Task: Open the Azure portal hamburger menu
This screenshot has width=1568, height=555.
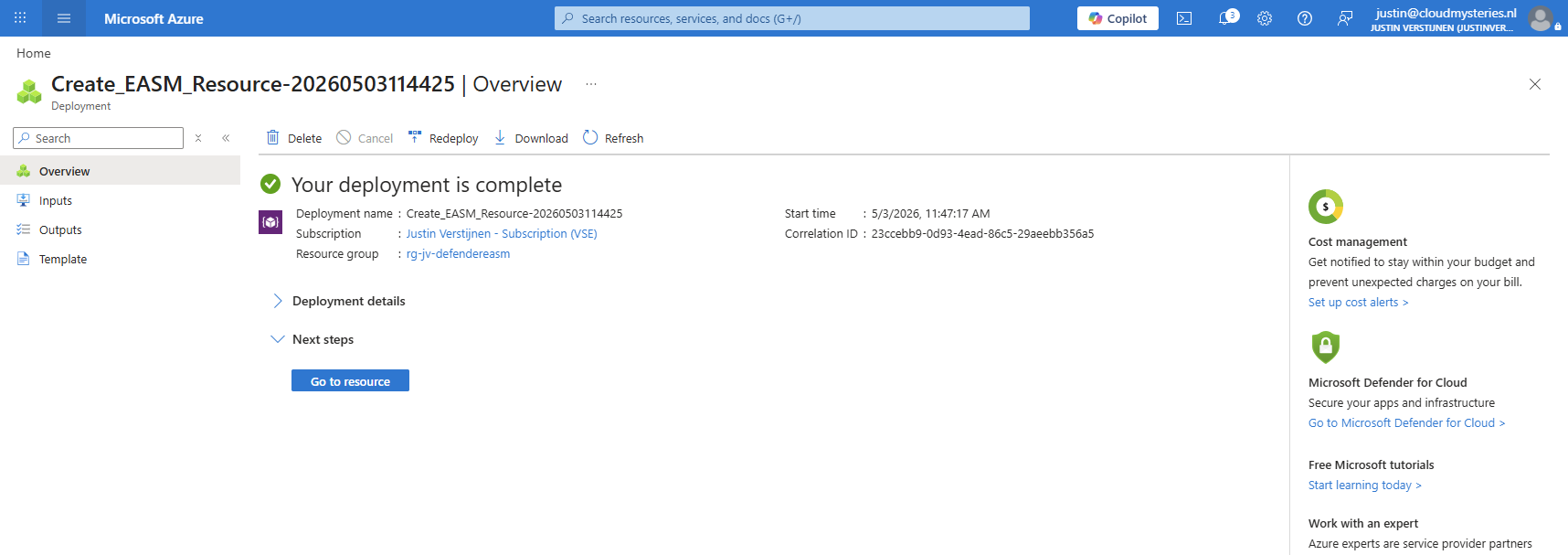Action: tap(64, 18)
